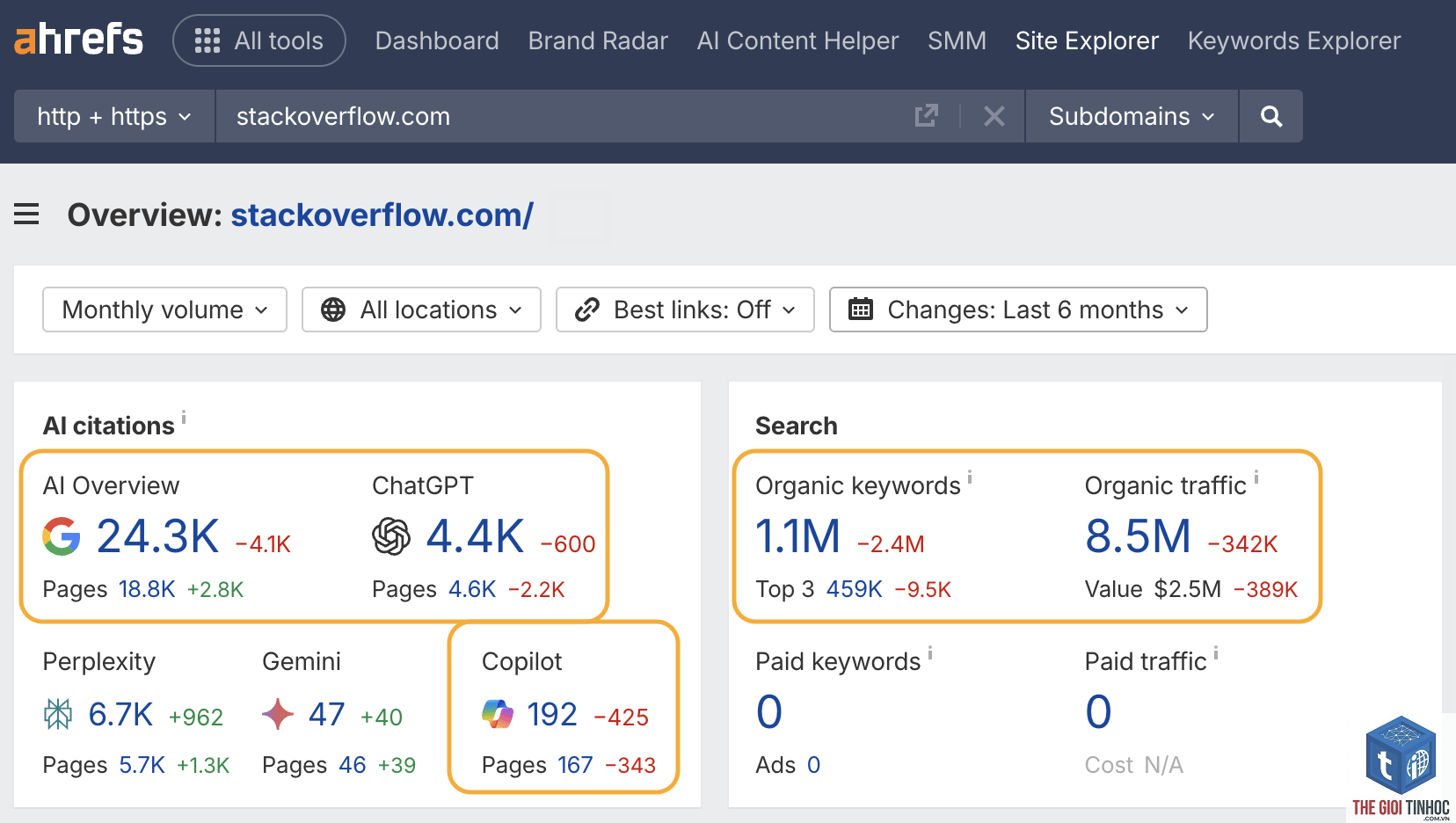The height and width of the screenshot is (823, 1456).
Task: Click the chain link icon in Best links
Action: pos(587,310)
